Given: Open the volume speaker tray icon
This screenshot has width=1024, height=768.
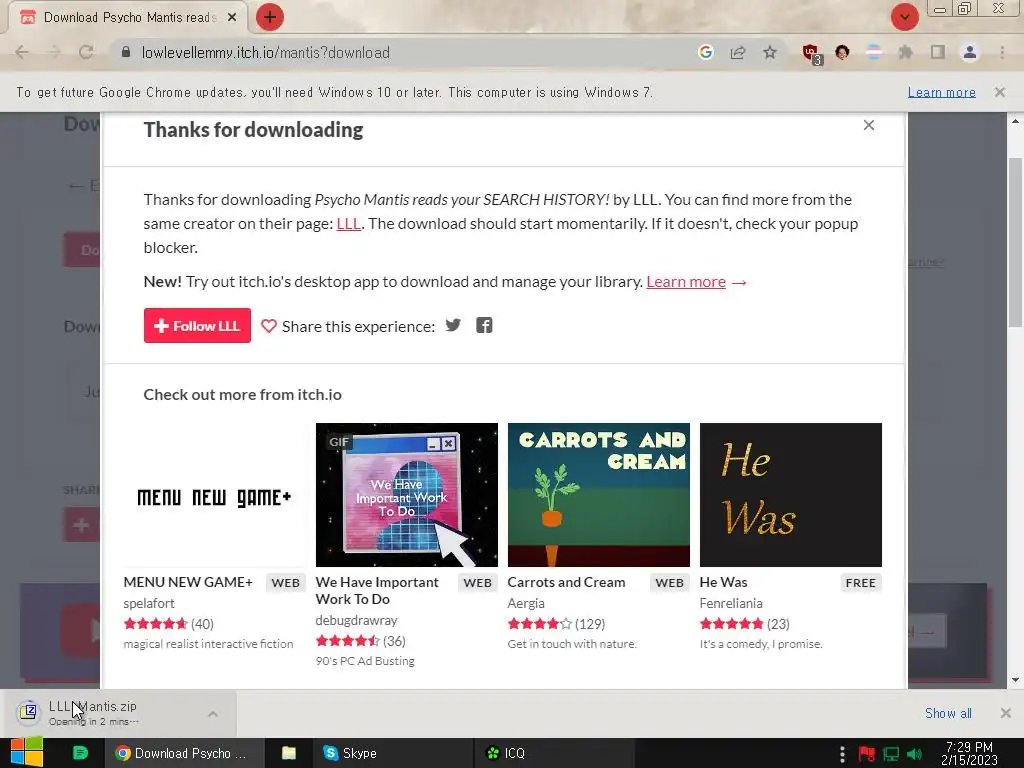Looking at the screenshot, I should coord(914,754).
